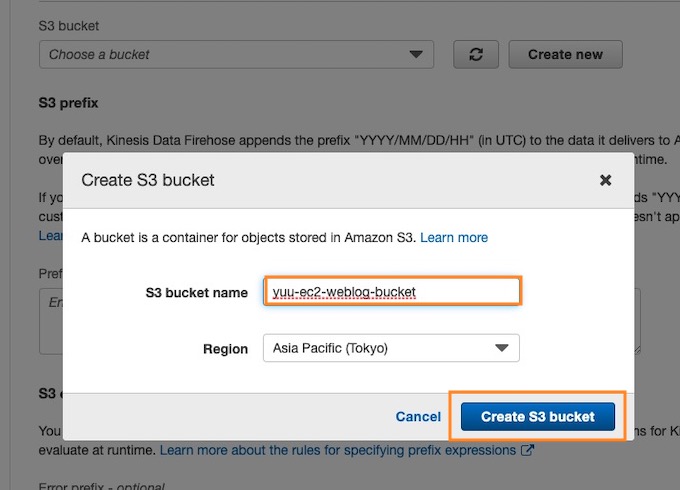Click the S3 bucket name label
The width and height of the screenshot is (680, 490).
(x=196, y=293)
